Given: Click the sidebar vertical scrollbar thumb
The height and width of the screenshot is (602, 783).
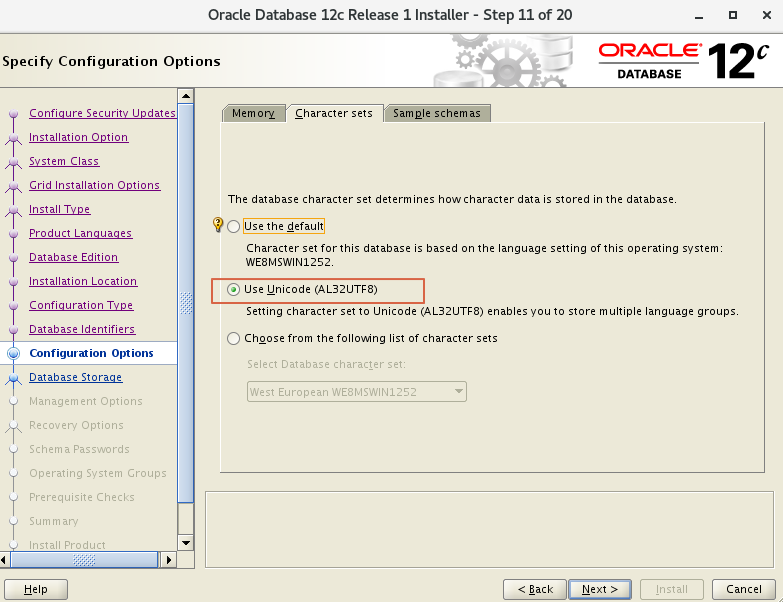Looking at the screenshot, I should [185, 303].
